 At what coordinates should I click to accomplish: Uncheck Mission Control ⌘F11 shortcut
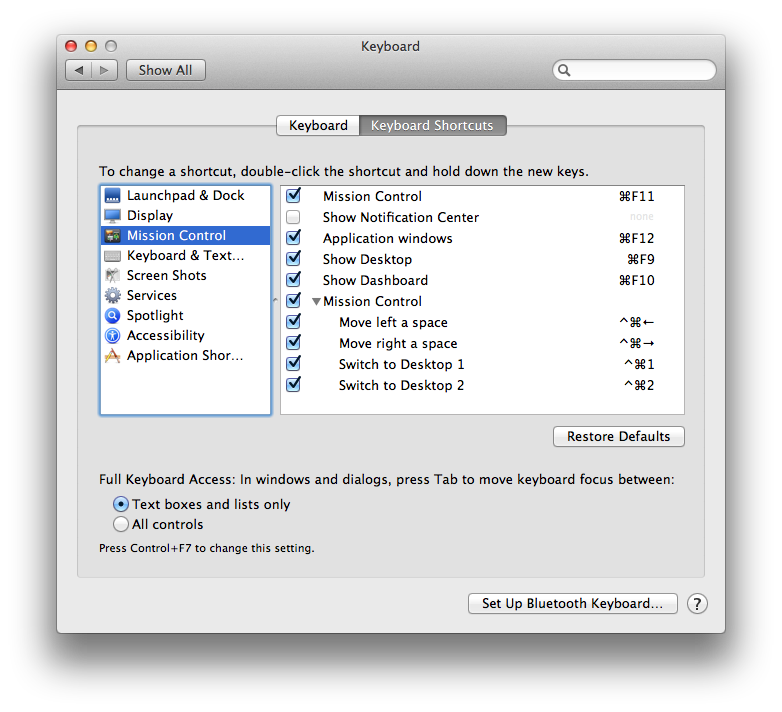(293, 195)
